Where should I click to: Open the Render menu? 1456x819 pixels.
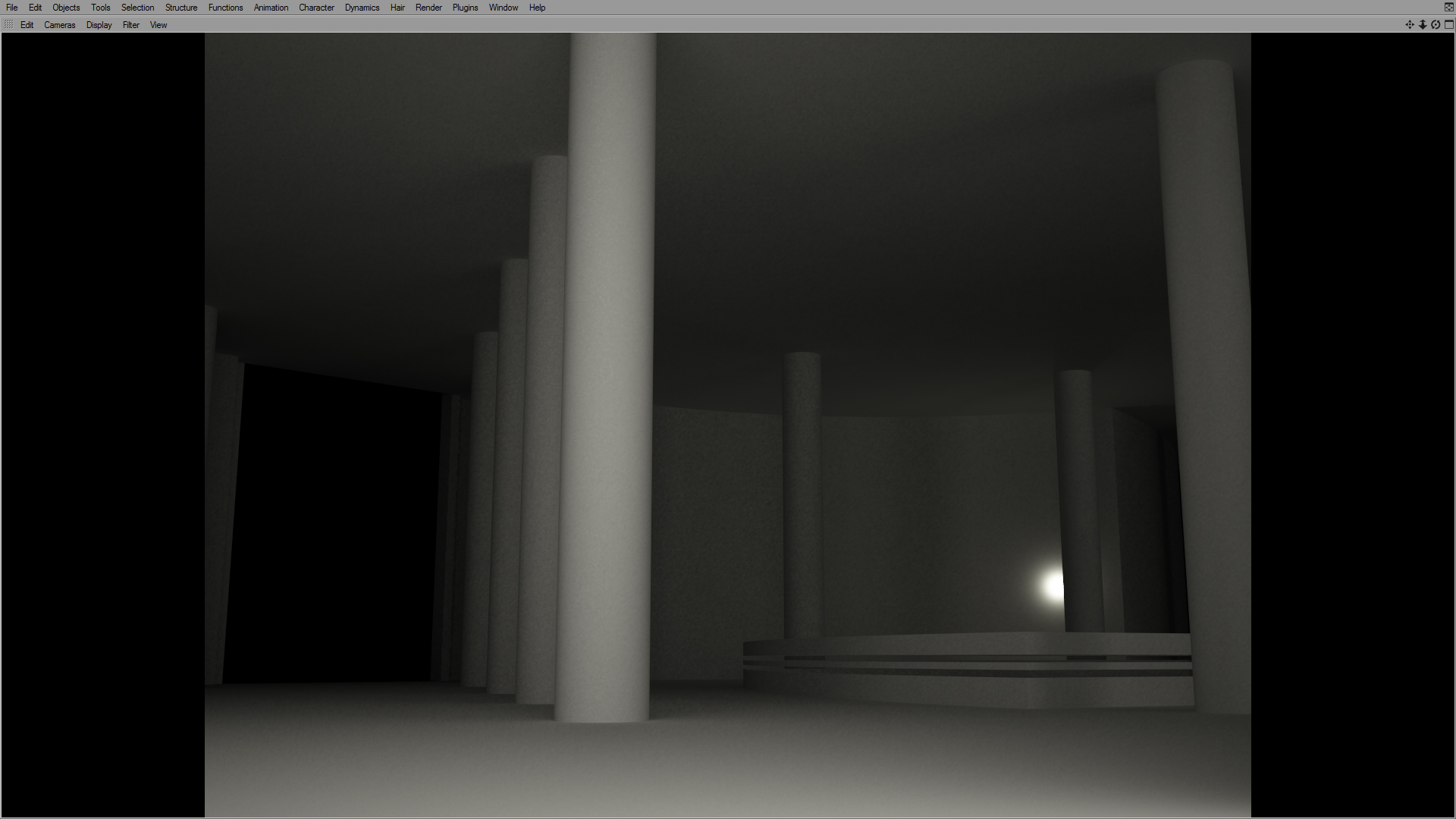[x=428, y=8]
